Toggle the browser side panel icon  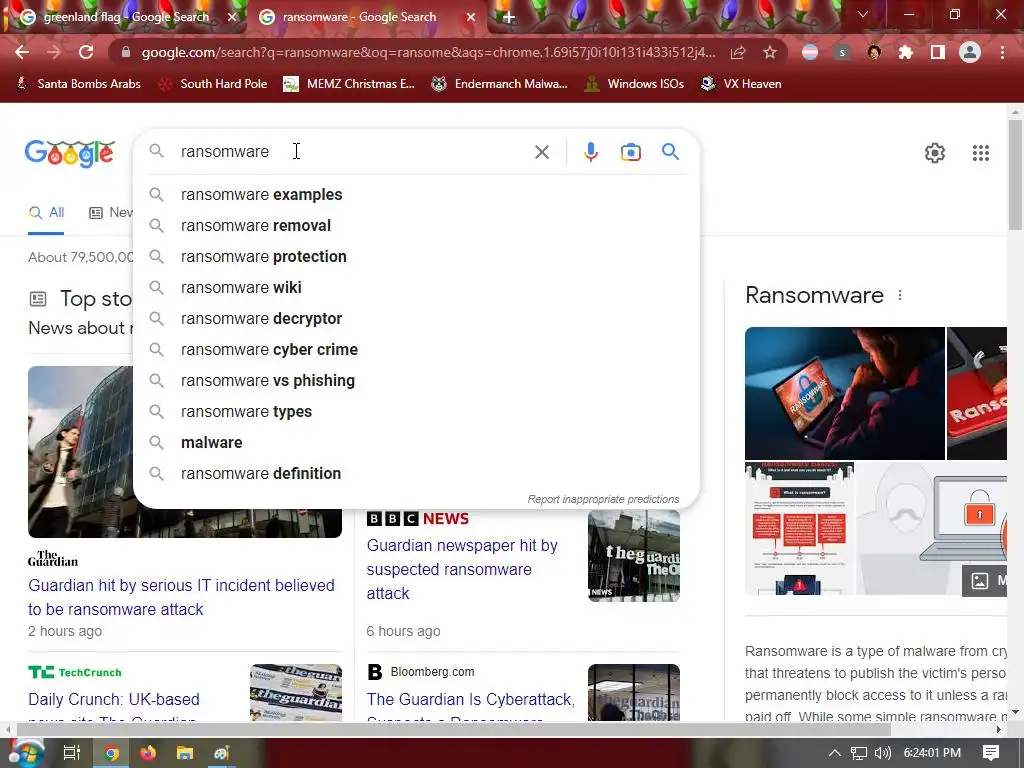938,52
